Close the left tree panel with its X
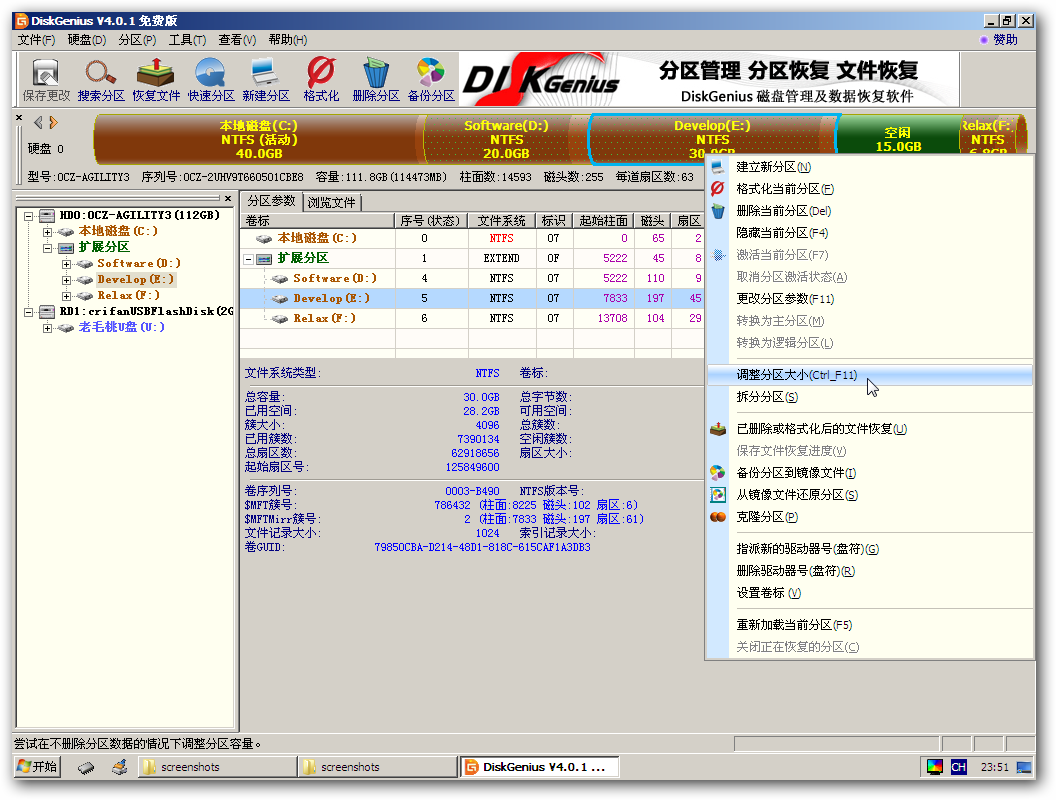 tap(228, 198)
